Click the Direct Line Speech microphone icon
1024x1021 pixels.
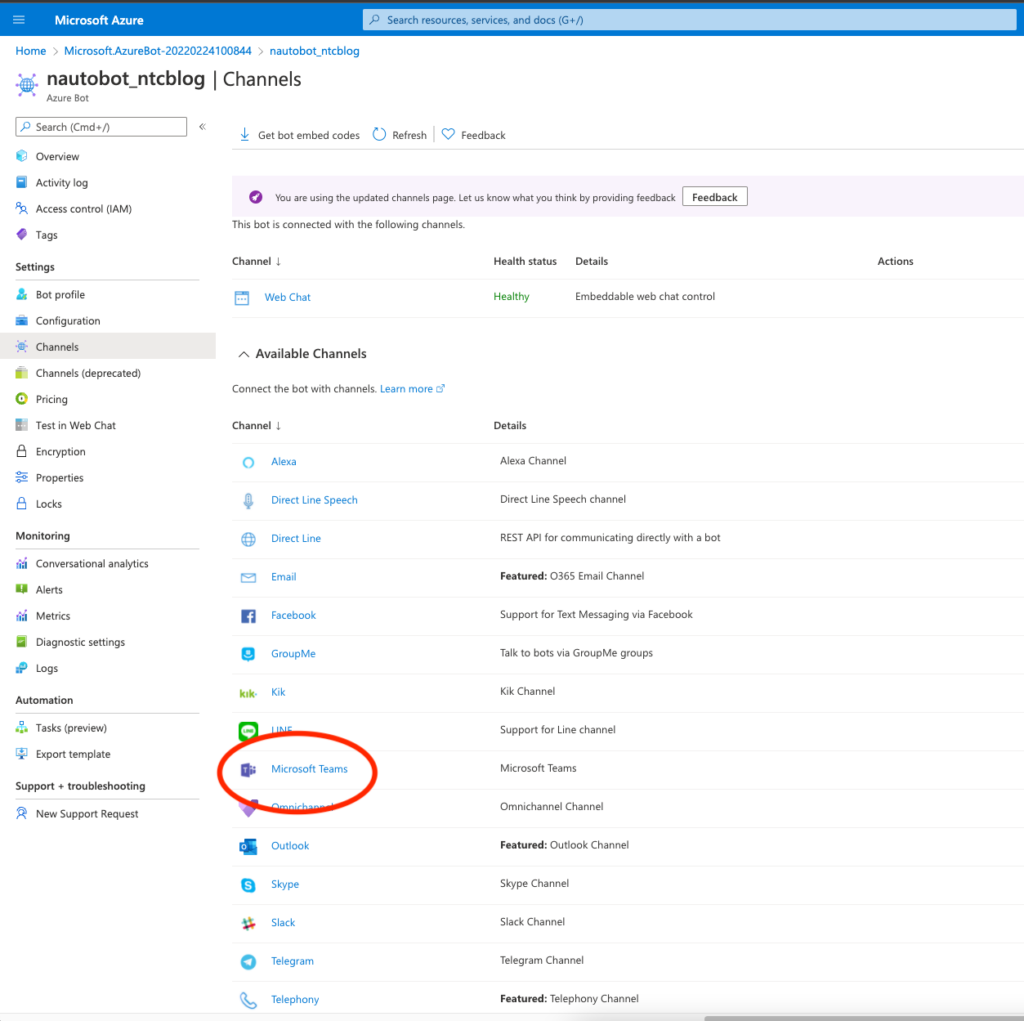(248, 500)
